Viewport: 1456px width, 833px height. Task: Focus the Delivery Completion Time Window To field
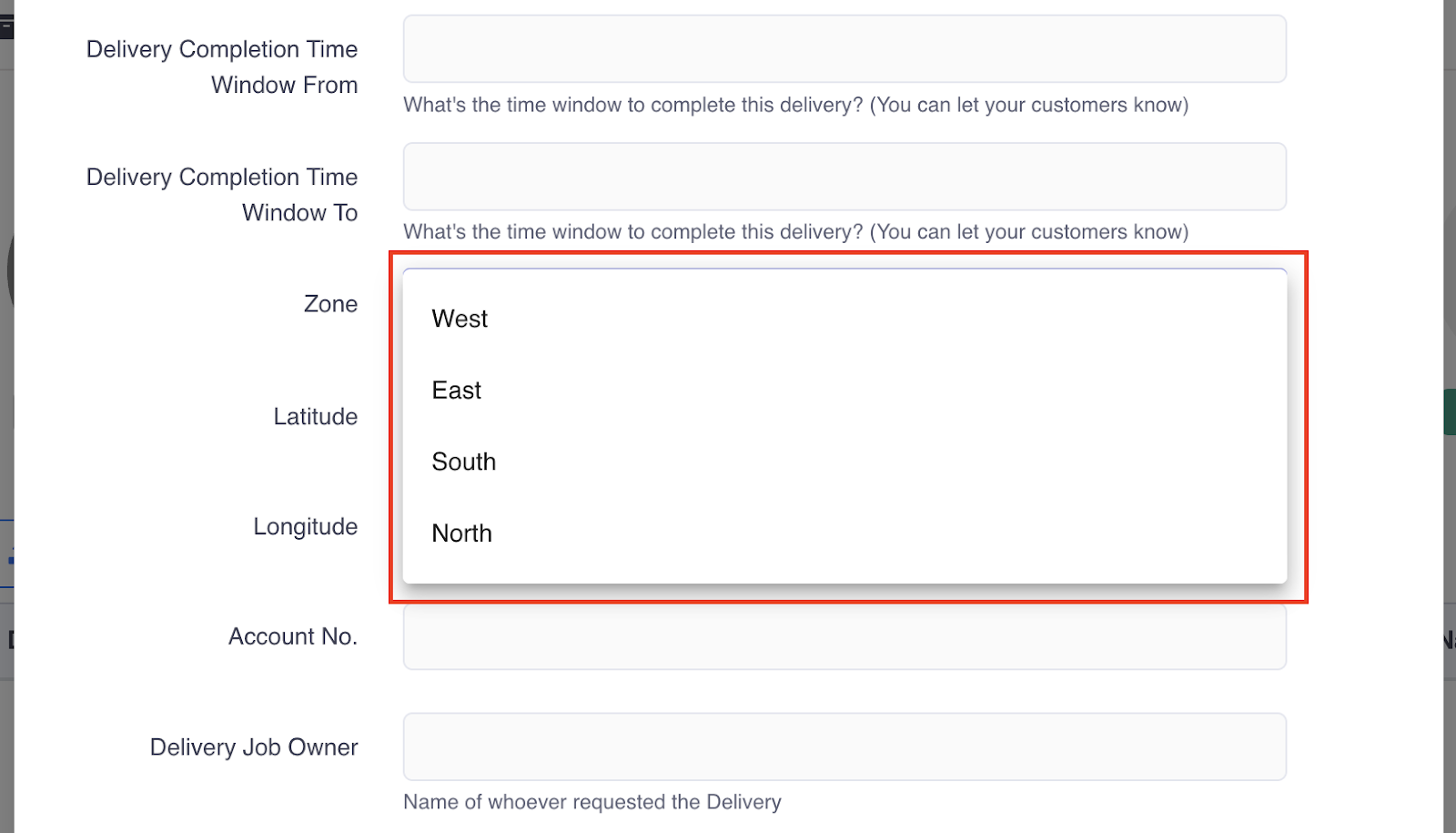coord(844,176)
